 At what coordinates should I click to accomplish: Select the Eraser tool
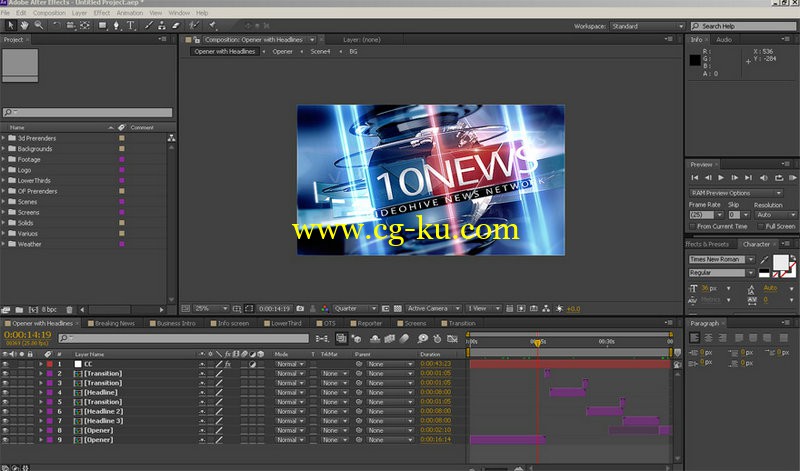coord(176,25)
